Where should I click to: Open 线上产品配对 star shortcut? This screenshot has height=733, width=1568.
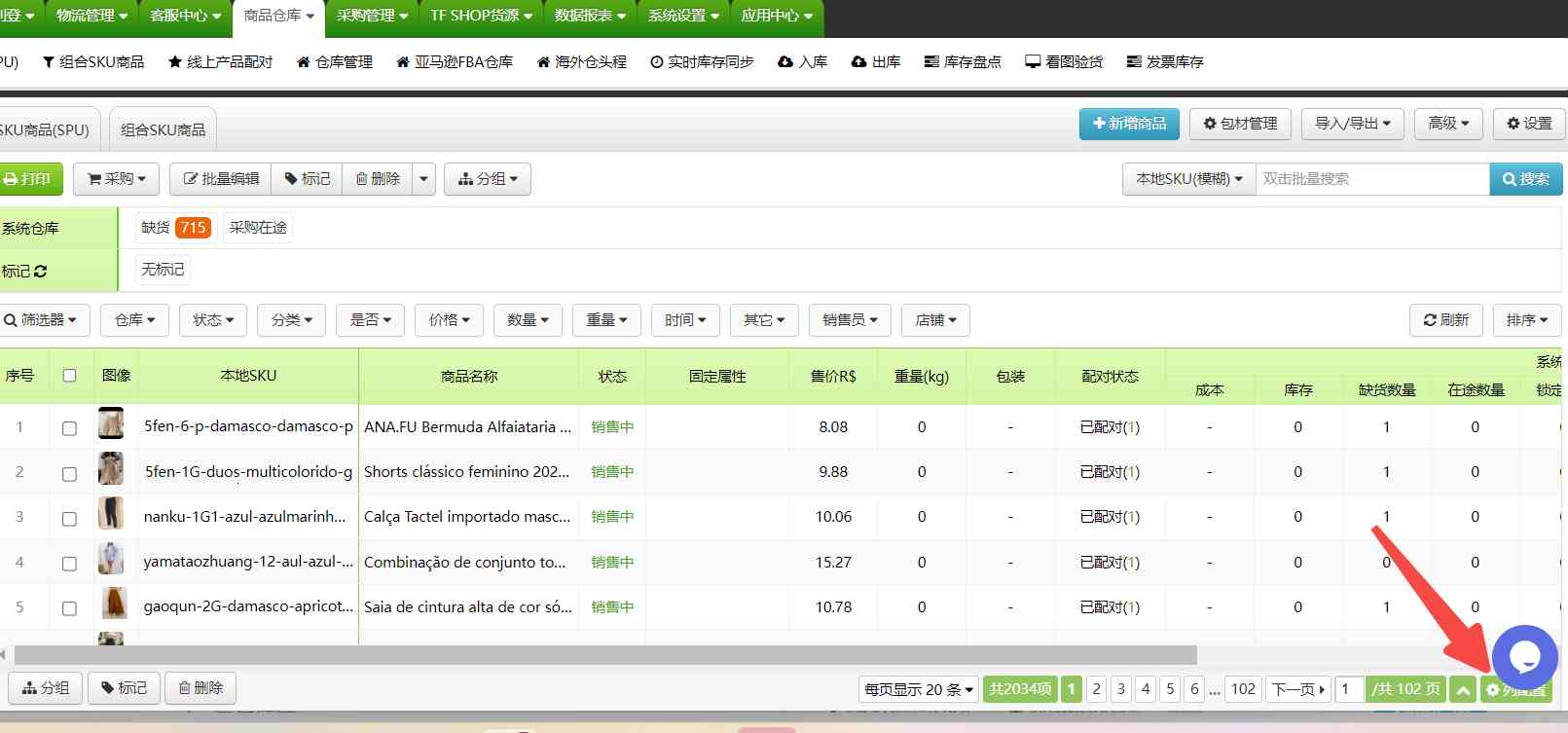220,61
